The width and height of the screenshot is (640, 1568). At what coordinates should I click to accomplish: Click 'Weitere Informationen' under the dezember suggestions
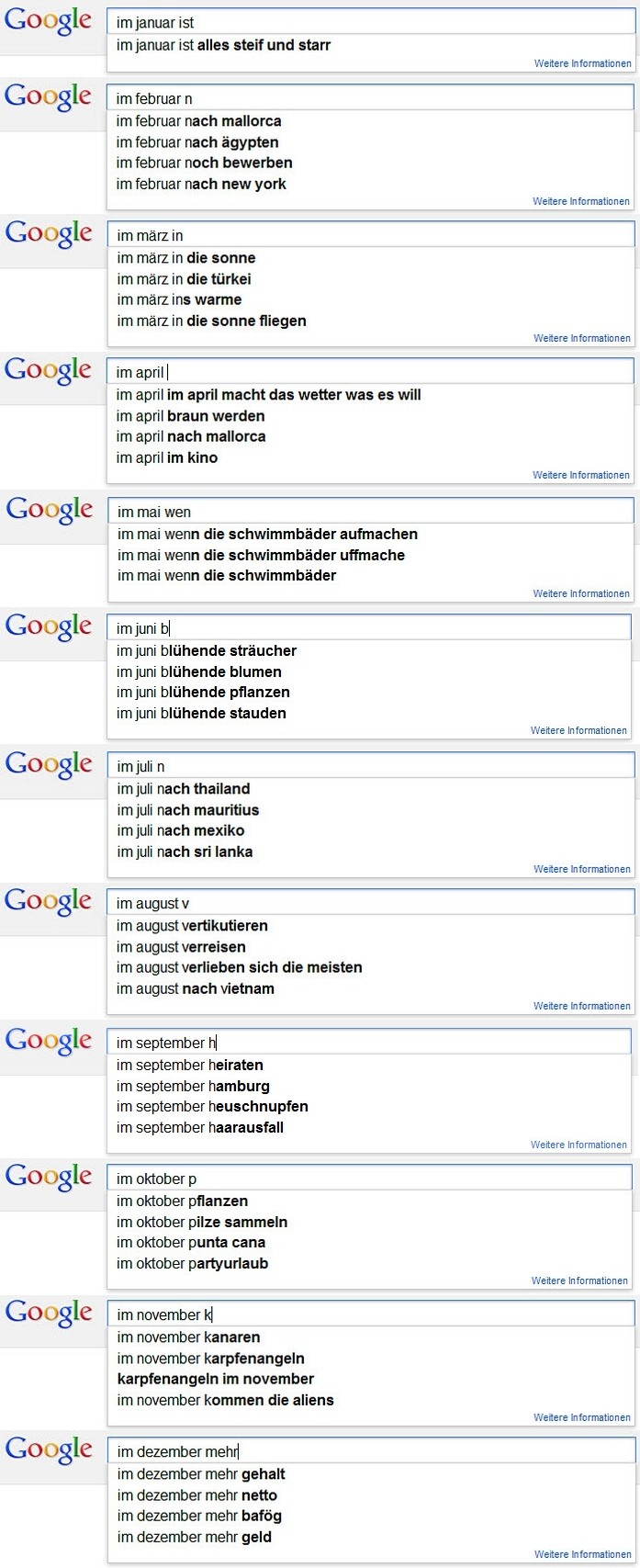click(582, 1555)
